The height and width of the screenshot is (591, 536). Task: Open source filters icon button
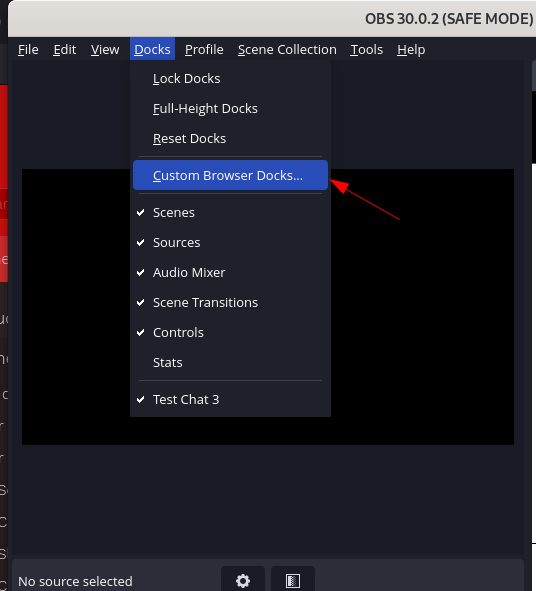tap(293, 580)
